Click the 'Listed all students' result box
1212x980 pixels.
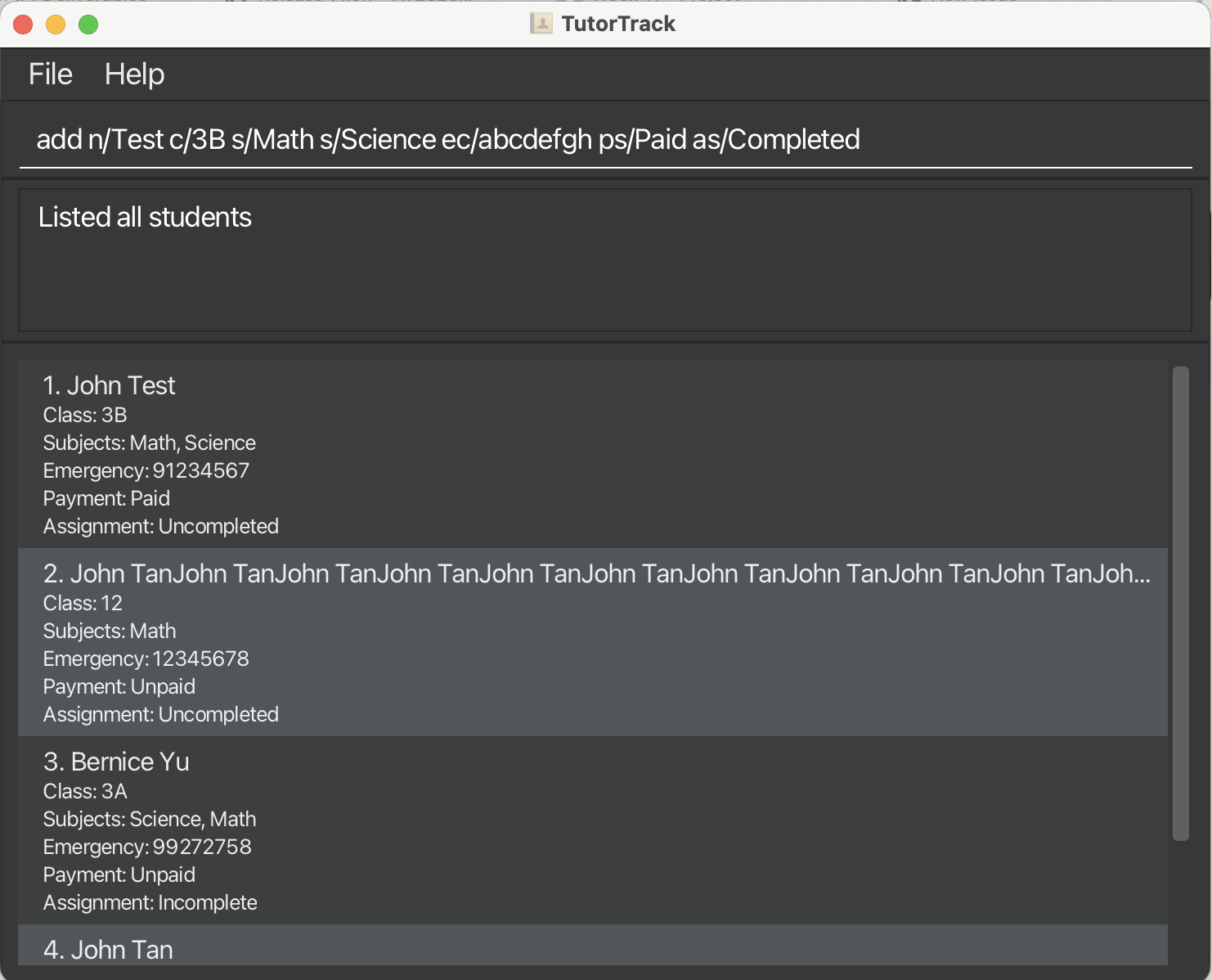tap(605, 260)
